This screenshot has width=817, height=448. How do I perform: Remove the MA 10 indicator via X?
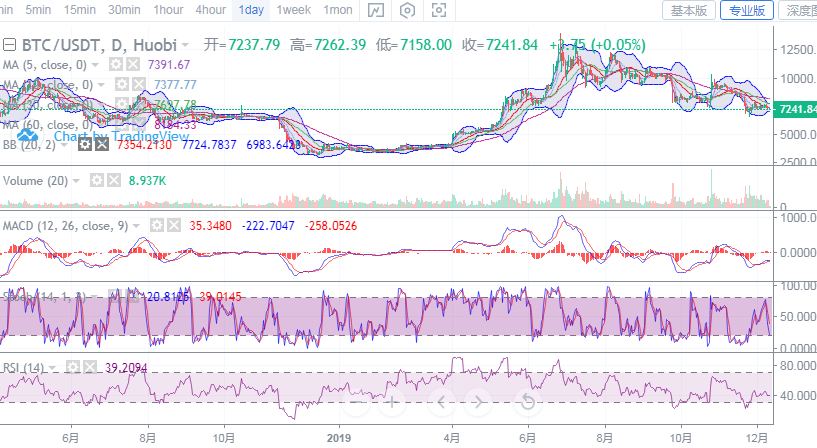(139, 84)
